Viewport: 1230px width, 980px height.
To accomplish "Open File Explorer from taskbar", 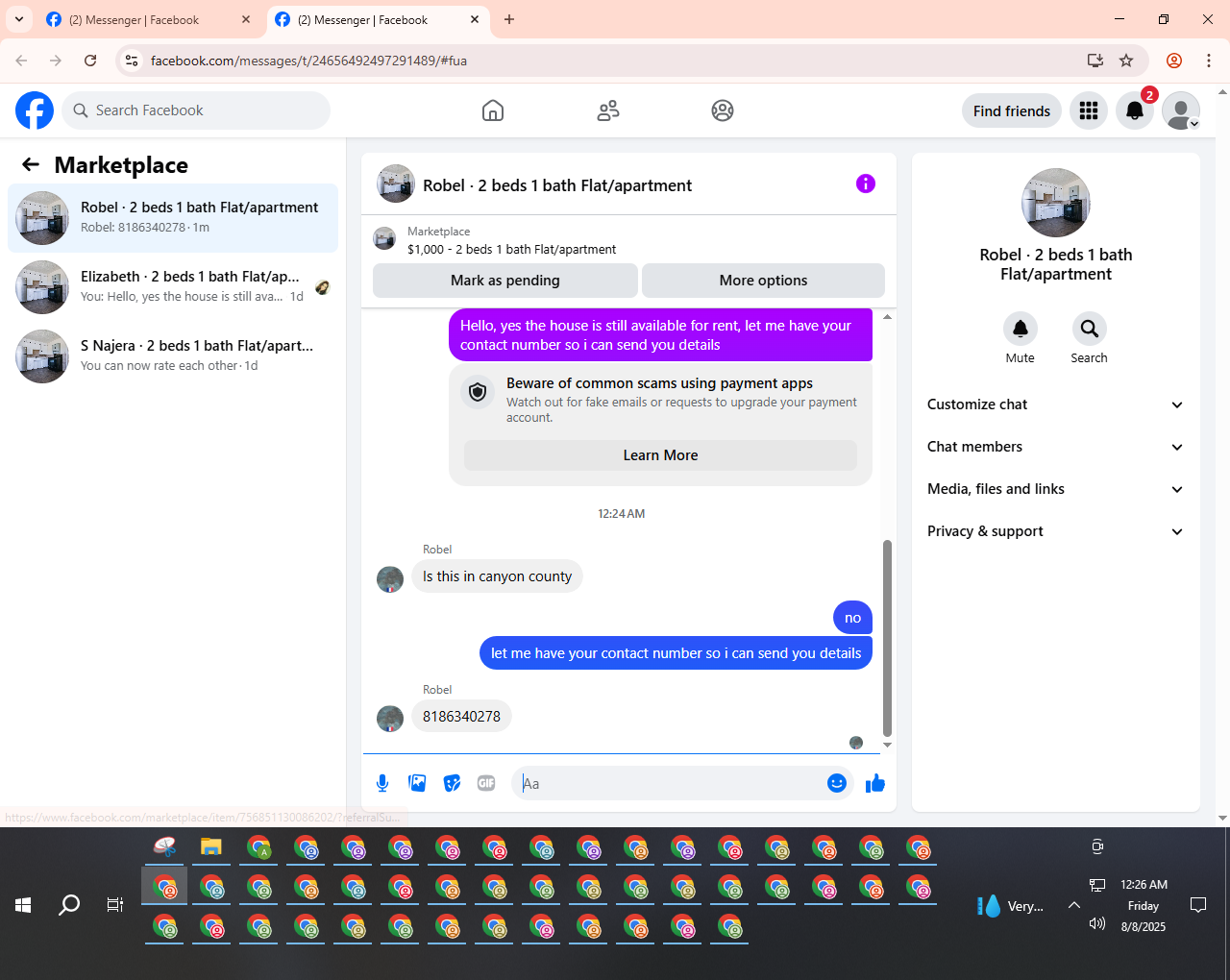I will pyautogui.click(x=211, y=847).
